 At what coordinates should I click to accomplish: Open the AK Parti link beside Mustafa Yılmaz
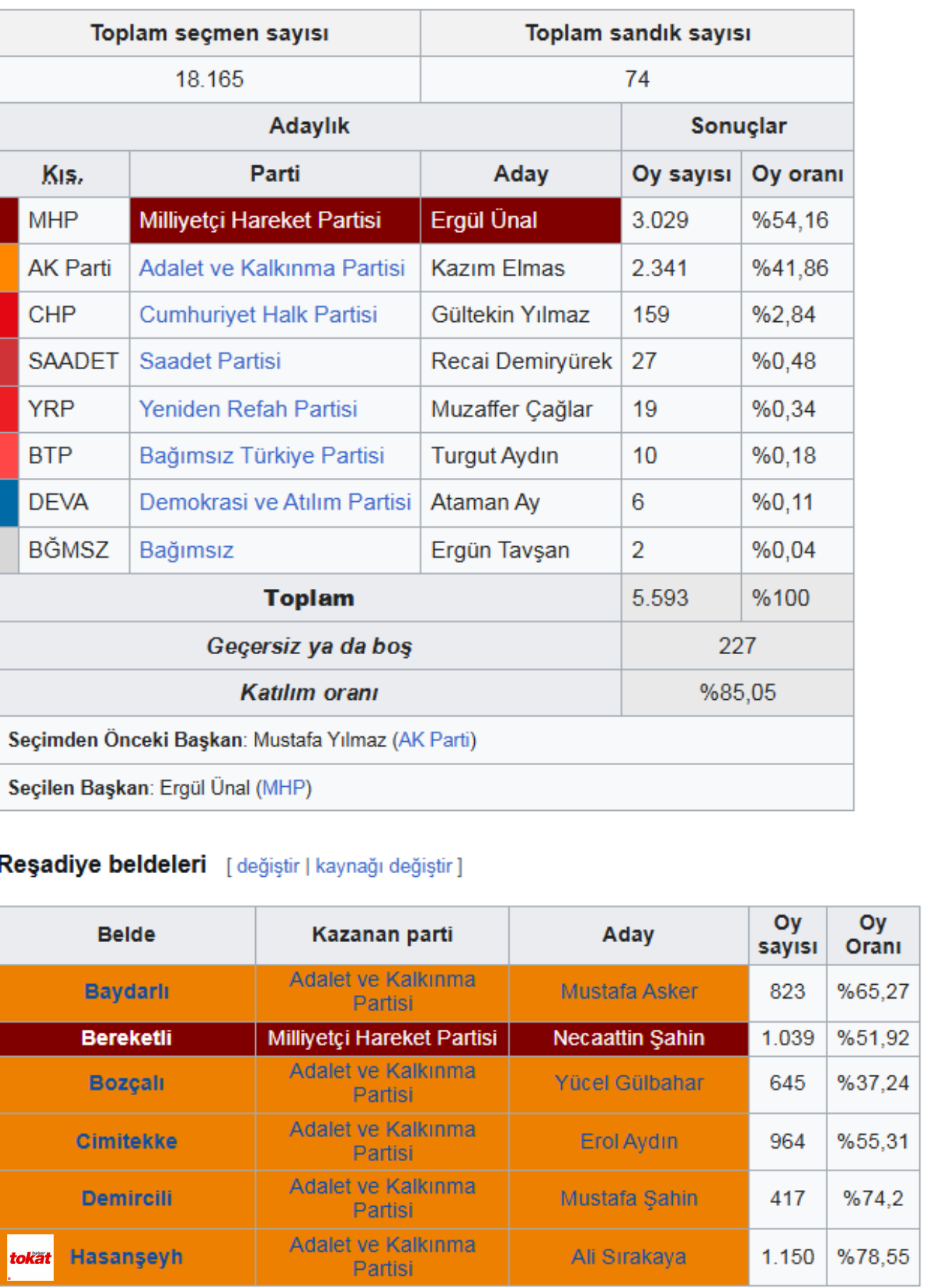tap(434, 740)
